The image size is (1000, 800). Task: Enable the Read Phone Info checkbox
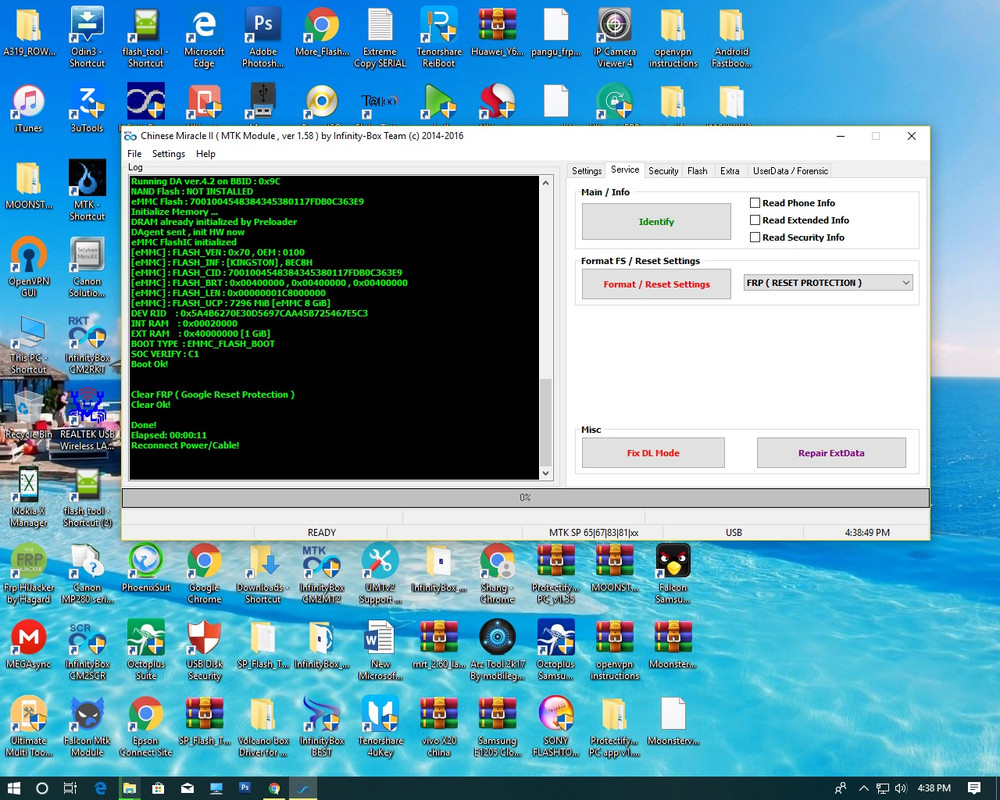755,203
